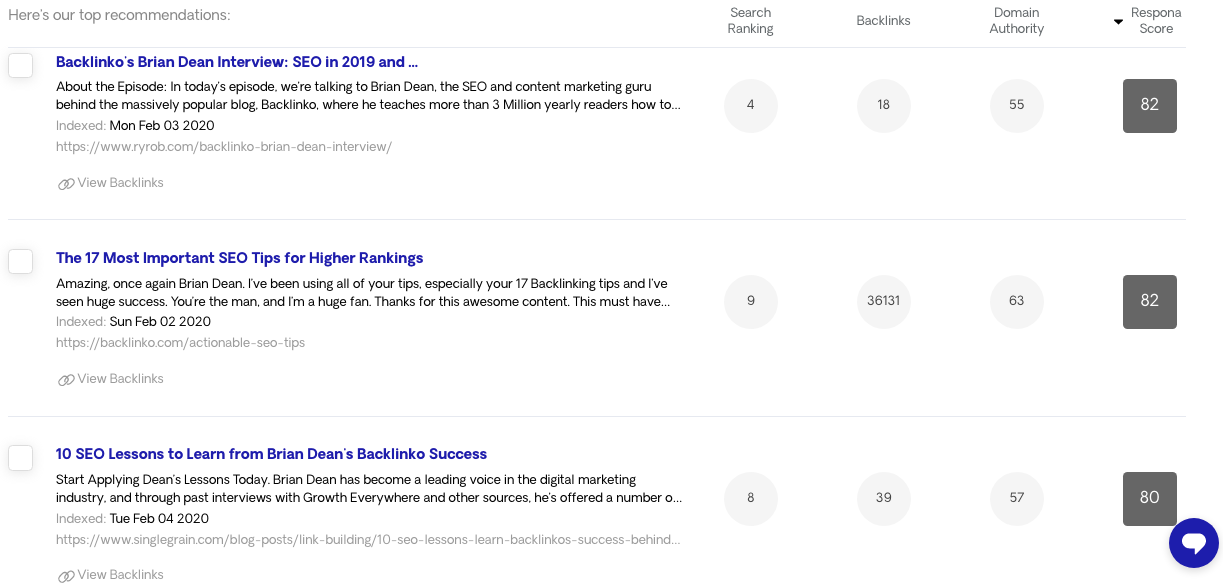Viewport: 1223px width, 585px height.
Task: Click the backlinko.com/actionable-seo-tips URL
Action: pos(180,343)
